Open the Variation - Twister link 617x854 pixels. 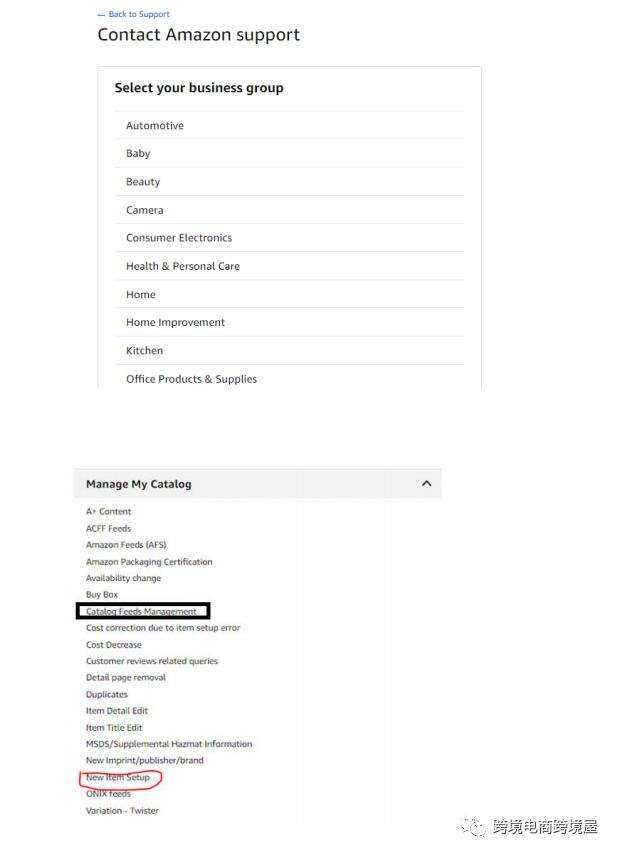click(x=122, y=810)
